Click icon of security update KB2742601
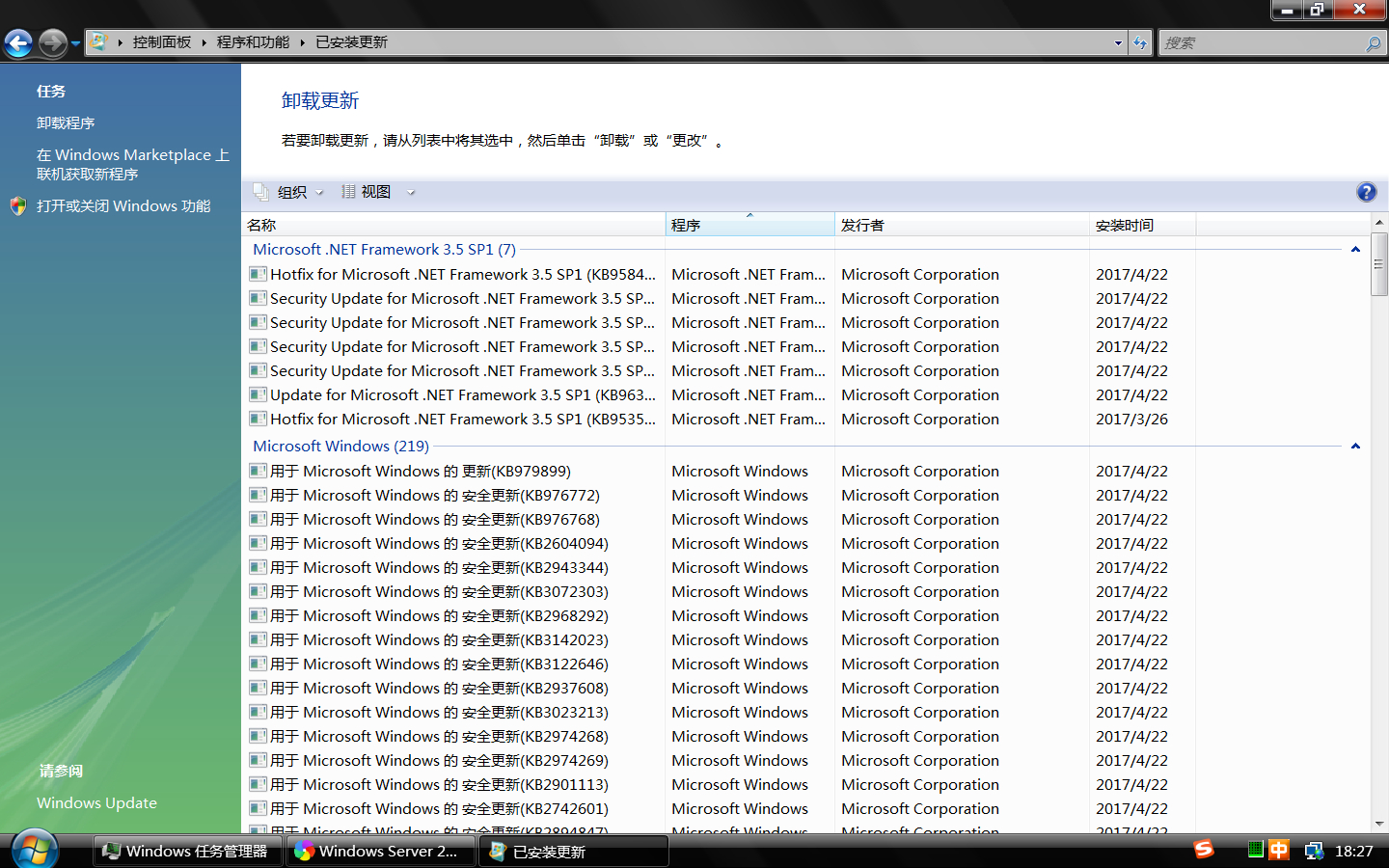The image size is (1389, 868). point(258,808)
